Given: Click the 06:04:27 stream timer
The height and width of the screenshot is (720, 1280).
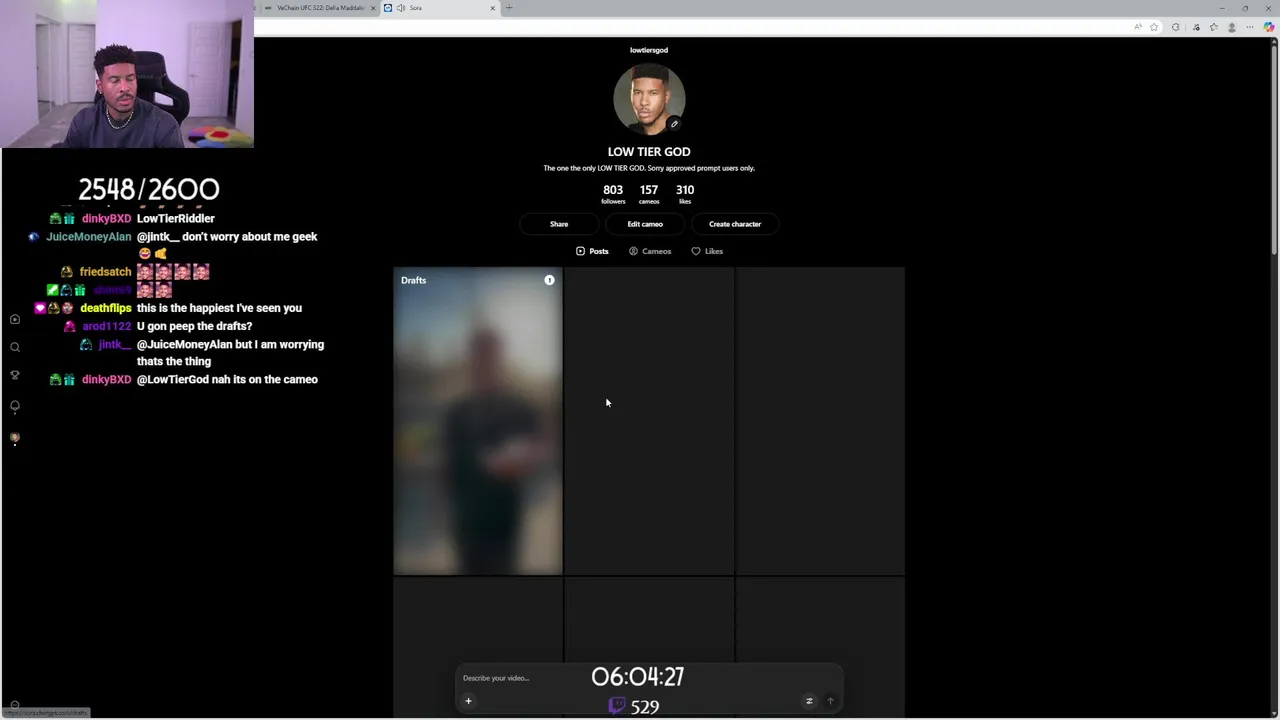Looking at the screenshot, I should pos(637,677).
